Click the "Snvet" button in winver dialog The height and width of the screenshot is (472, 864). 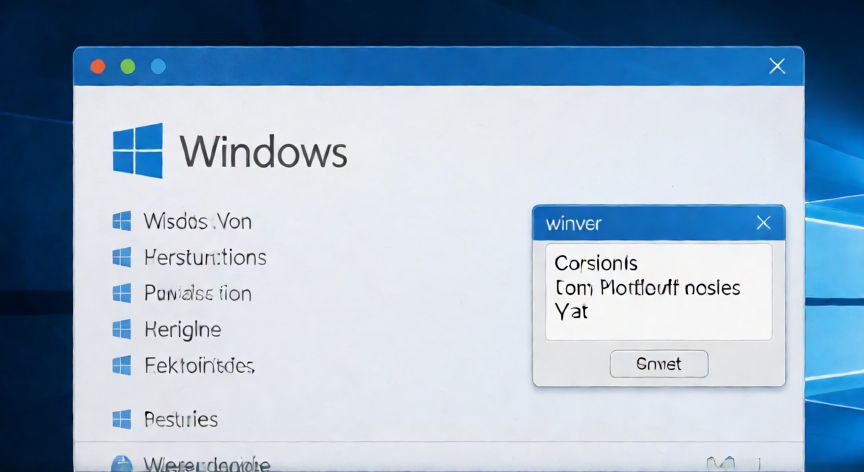(x=659, y=364)
